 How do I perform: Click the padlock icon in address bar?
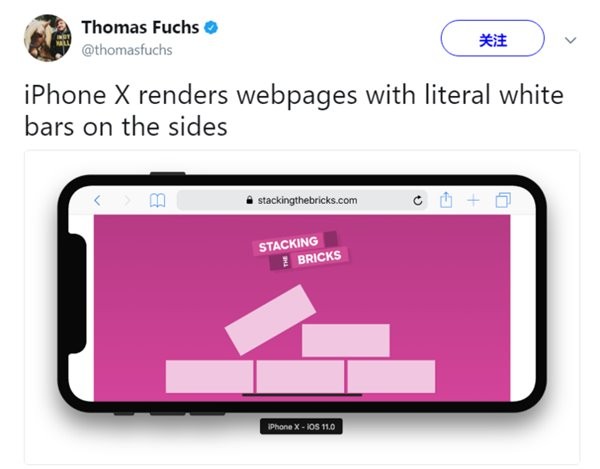(249, 200)
